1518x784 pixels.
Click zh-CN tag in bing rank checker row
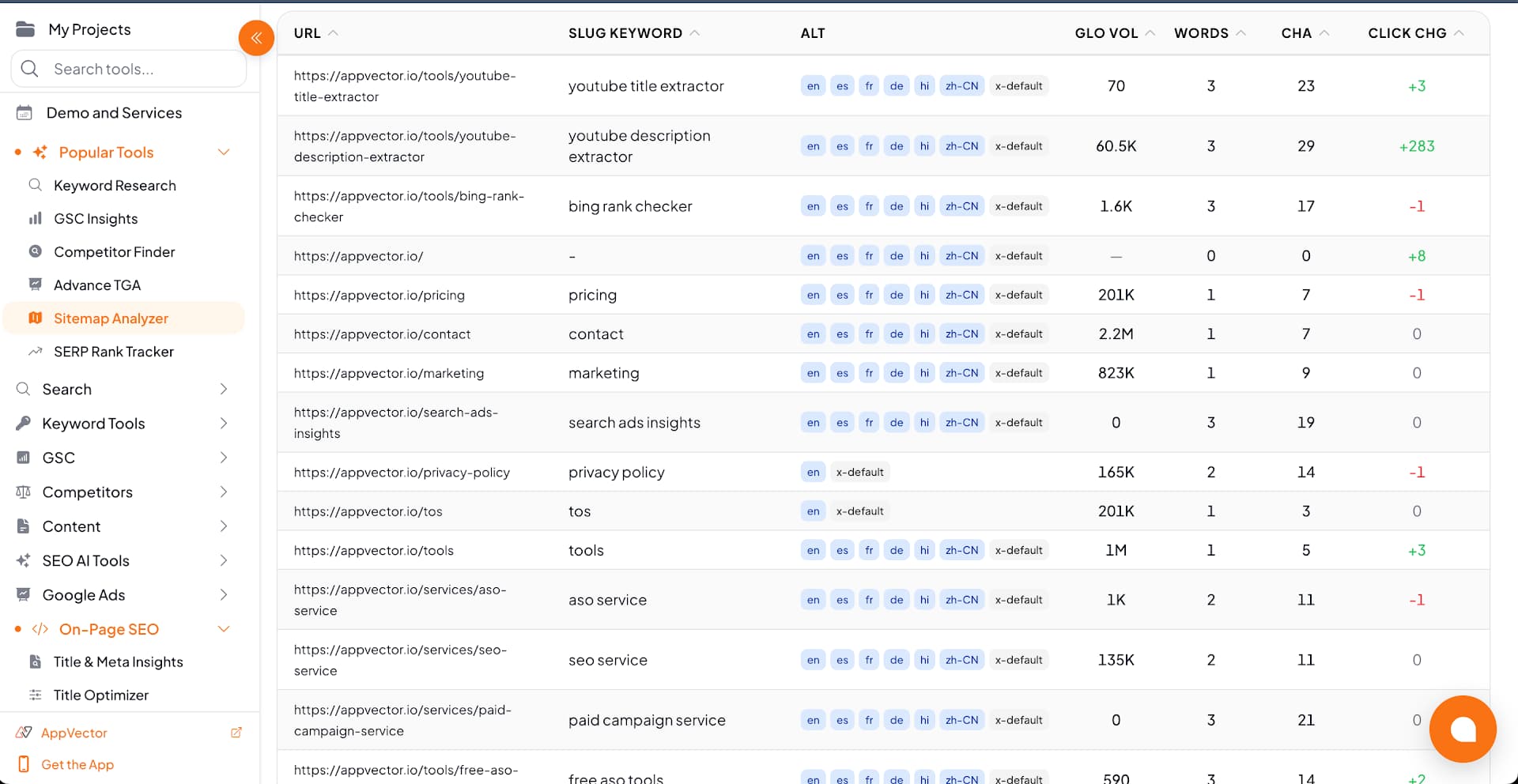pos(961,206)
